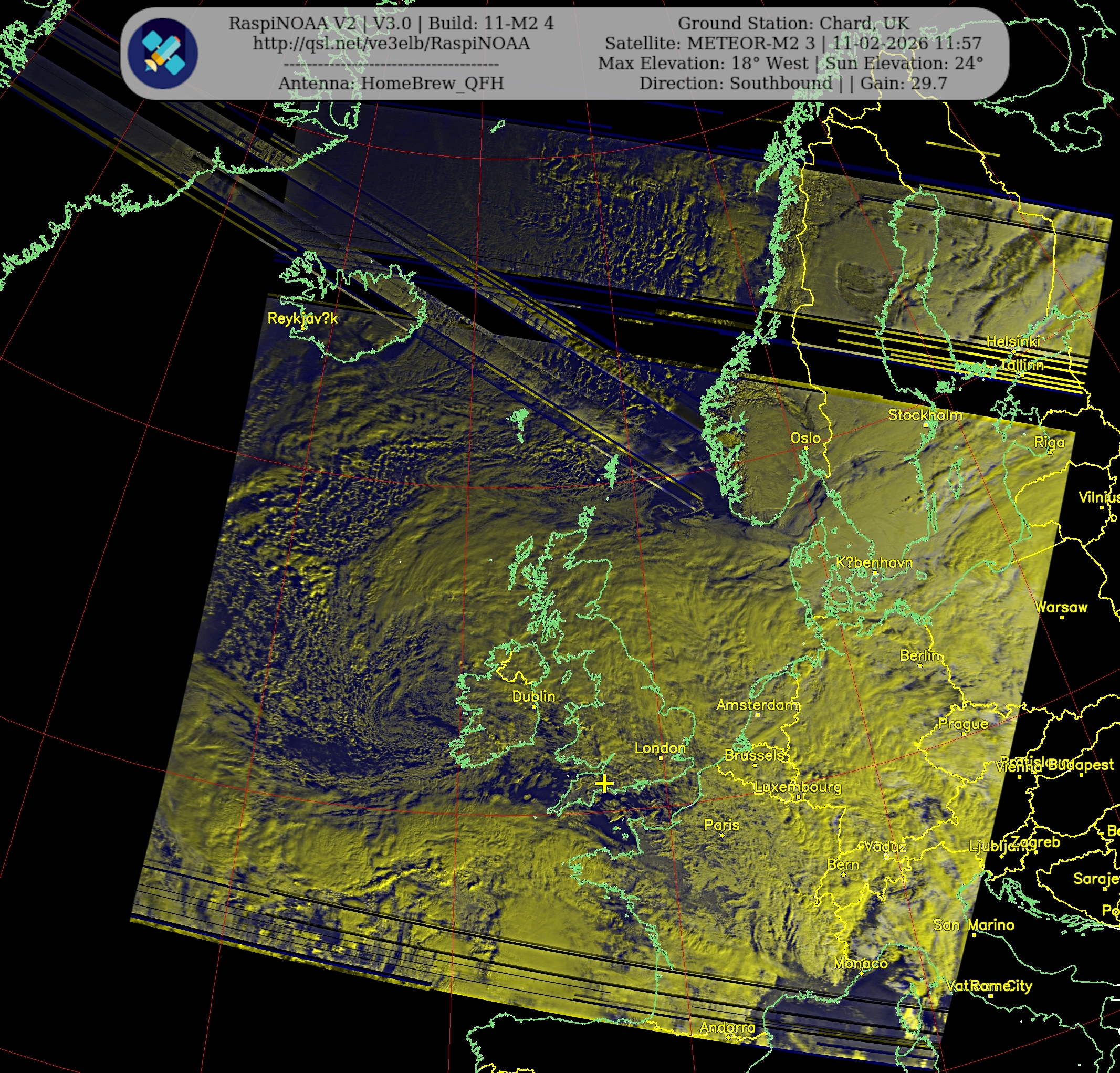This screenshot has width=1120, height=1073.
Task: Click the Berlin city label
Action: click(x=919, y=655)
